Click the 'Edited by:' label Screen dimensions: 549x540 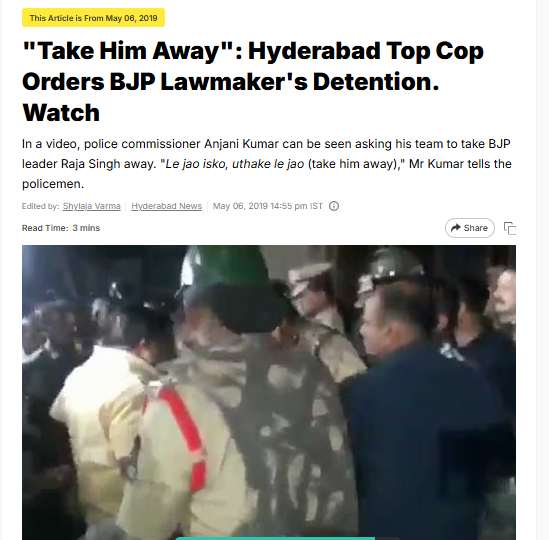[41, 206]
